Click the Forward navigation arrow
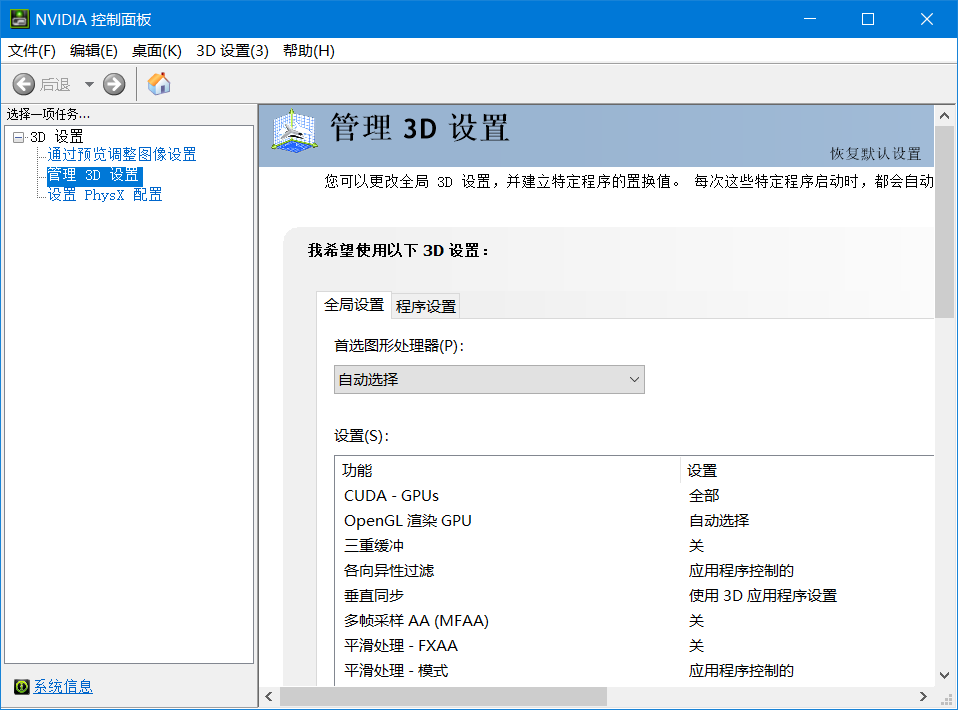This screenshot has width=958, height=710. pyautogui.click(x=113, y=84)
